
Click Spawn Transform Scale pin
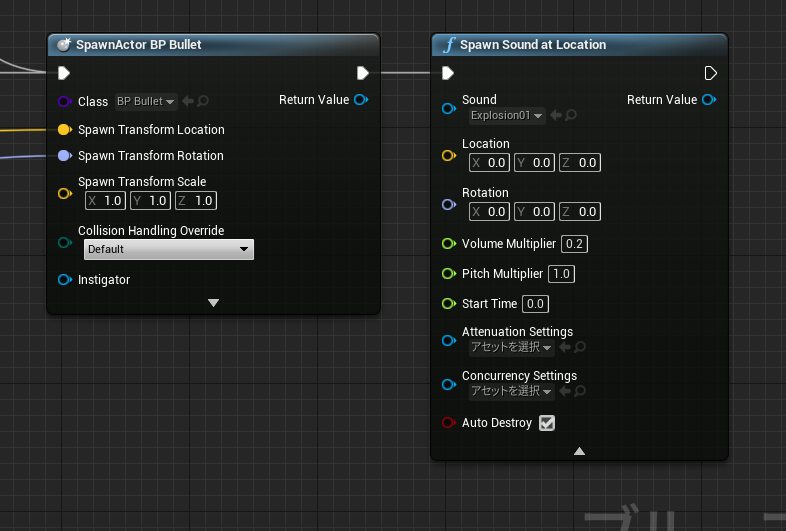[65, 193]
